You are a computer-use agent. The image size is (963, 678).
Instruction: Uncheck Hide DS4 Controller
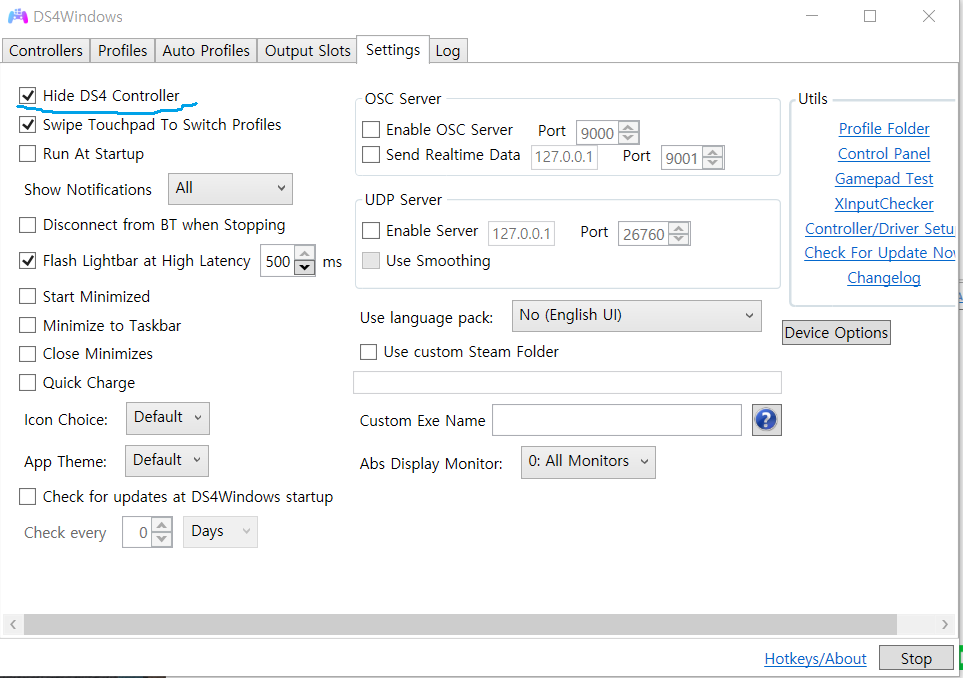[28, 96]
